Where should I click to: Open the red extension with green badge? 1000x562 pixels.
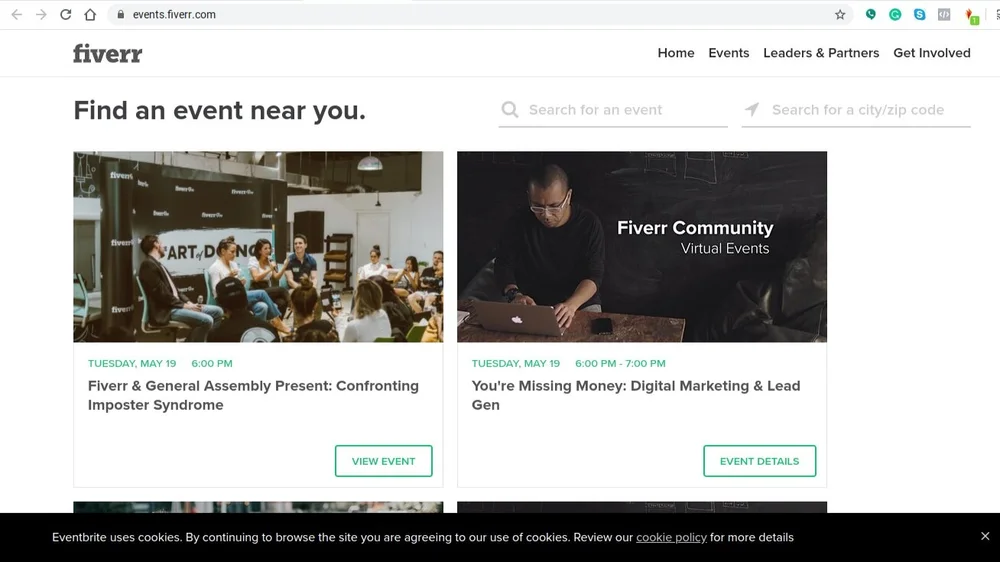point(971,17)
